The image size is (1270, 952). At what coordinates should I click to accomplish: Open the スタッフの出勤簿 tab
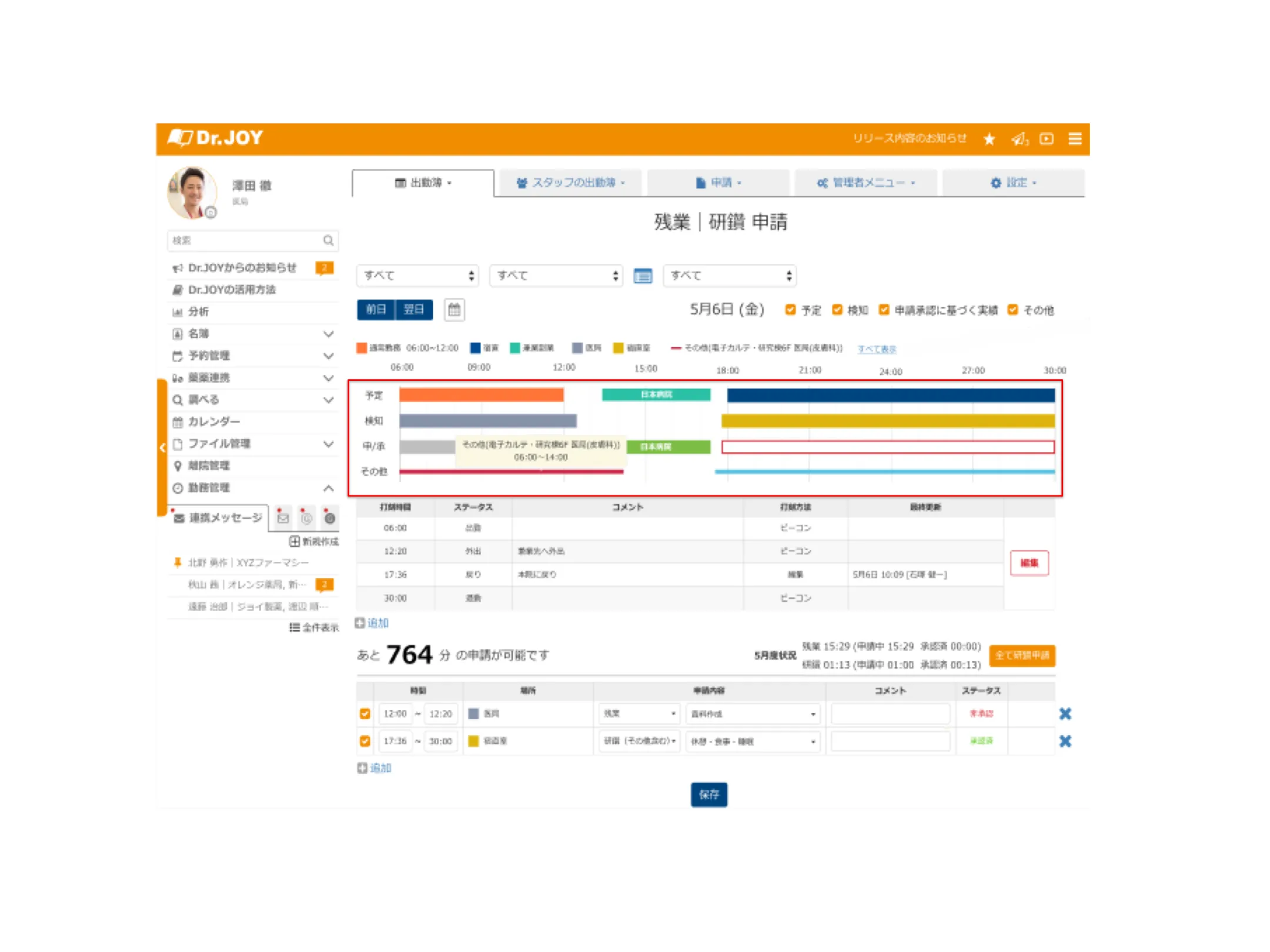coord(570,183)
